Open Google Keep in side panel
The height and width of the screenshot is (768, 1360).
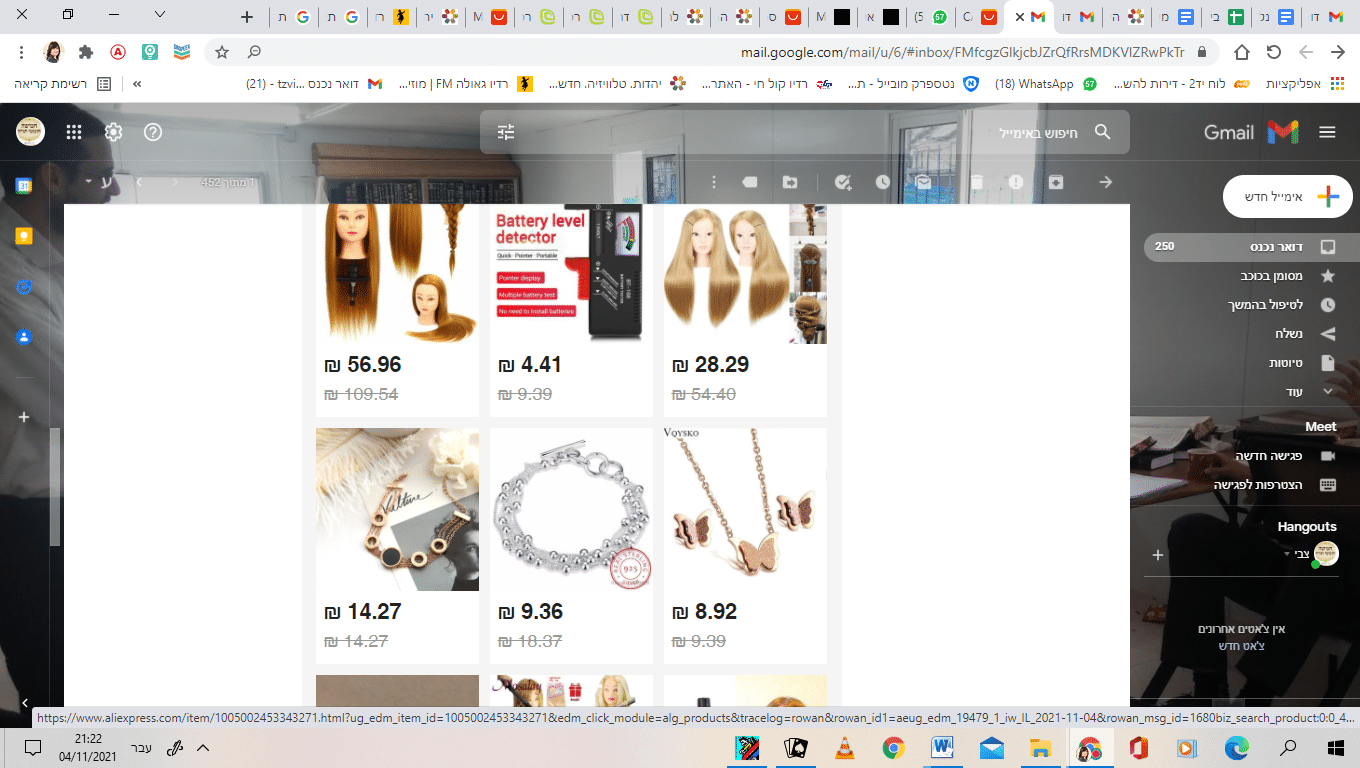[24, 236]
